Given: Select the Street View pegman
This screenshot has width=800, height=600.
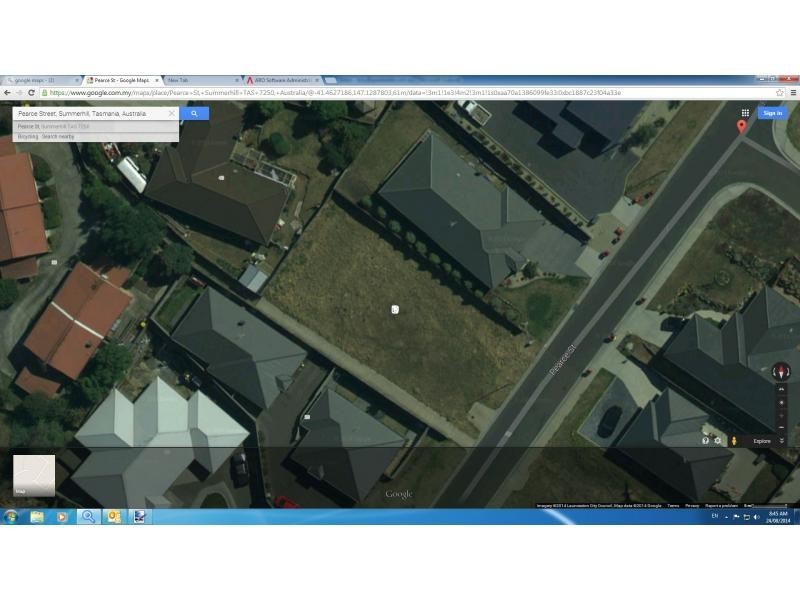Looking at the screenshot, I should pos(734,441).
